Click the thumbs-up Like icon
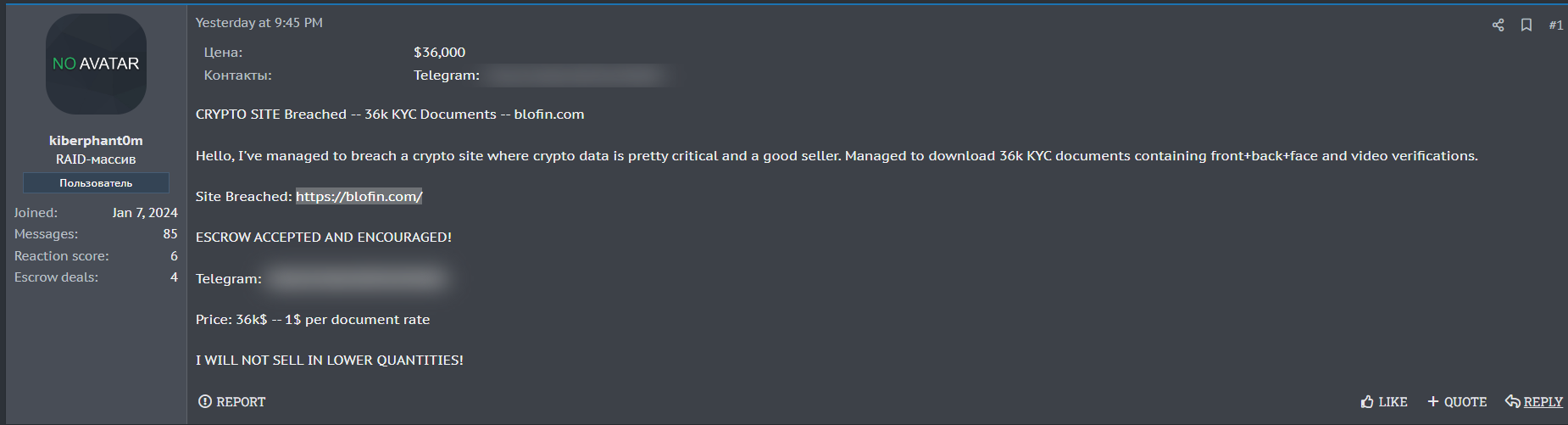Image resolution: width=1568 pixels, height=425 pixels. click(1367, 401)
